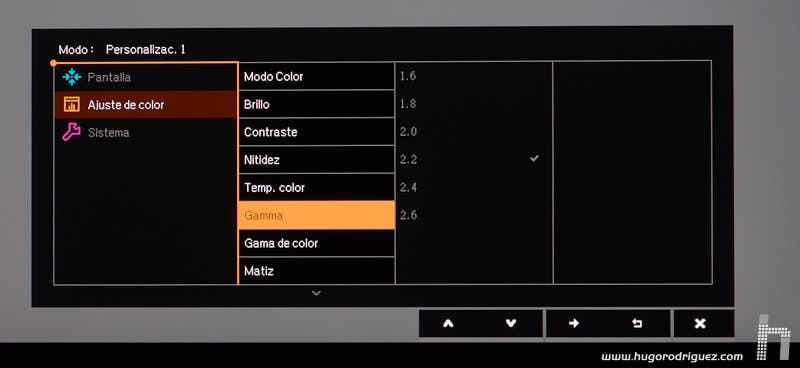Open the Pantalla menu section

click(x=146, y=77)
